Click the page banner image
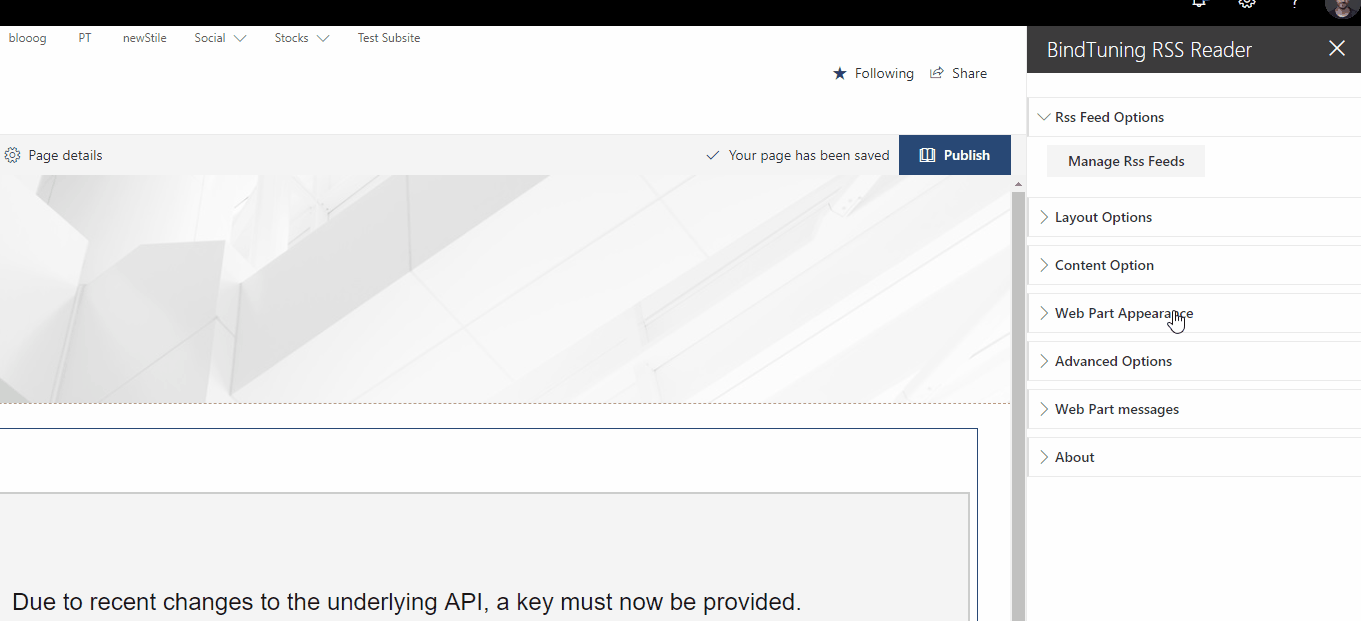The image size is (1361, 621). pos(505,289)
